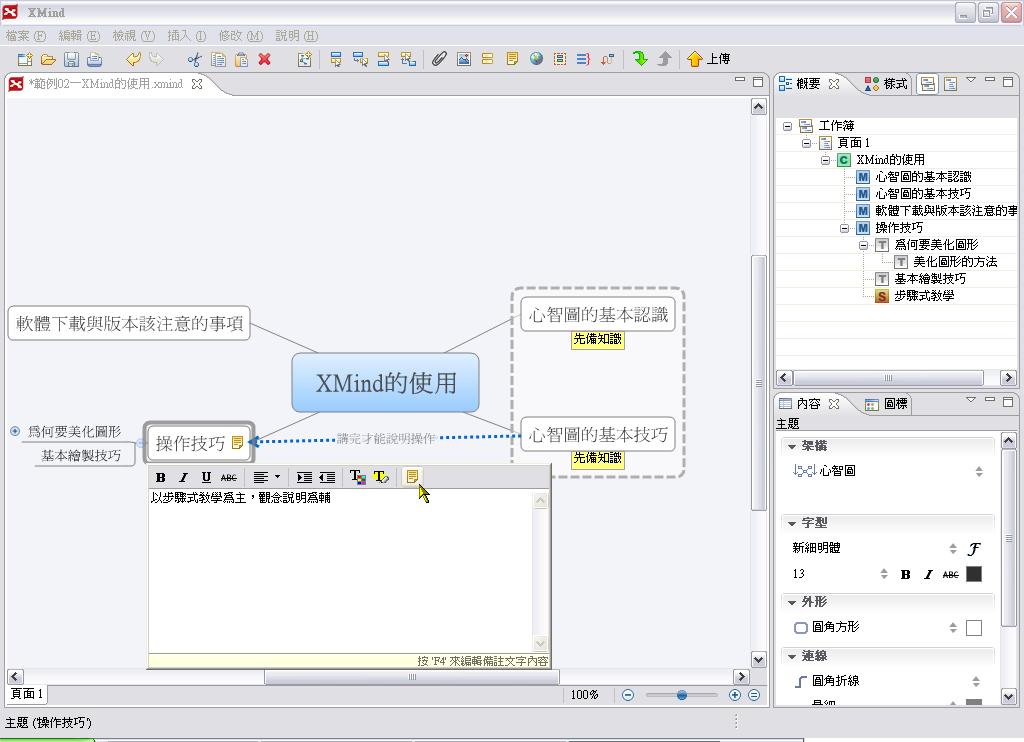Image resolution: width=1024 pixels, height=742 pixels.
Task: Open the 圓角方形 shape dropdown
Action: click(953, 627)
